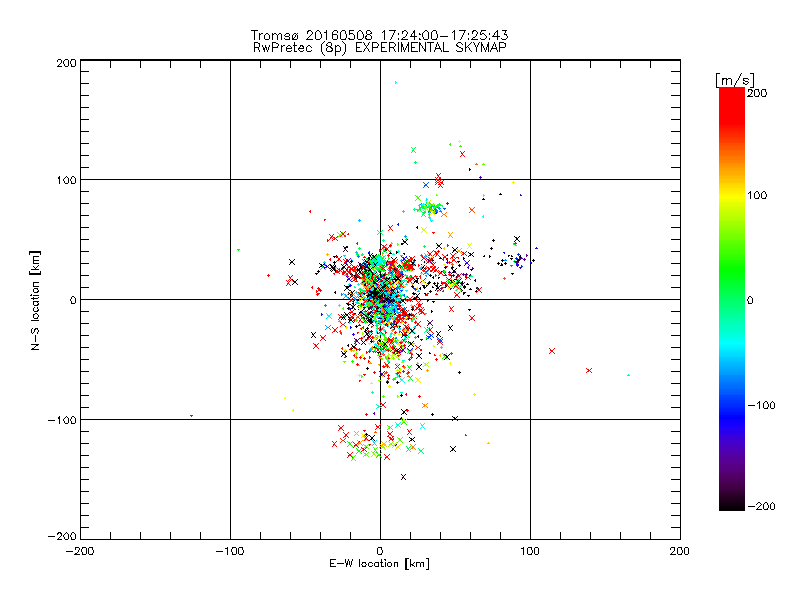
Task: Click the subtitle 'RwPretec (8p) EXPERIMENTAL SKYMAP'
Action: click(x=380, y=47)
